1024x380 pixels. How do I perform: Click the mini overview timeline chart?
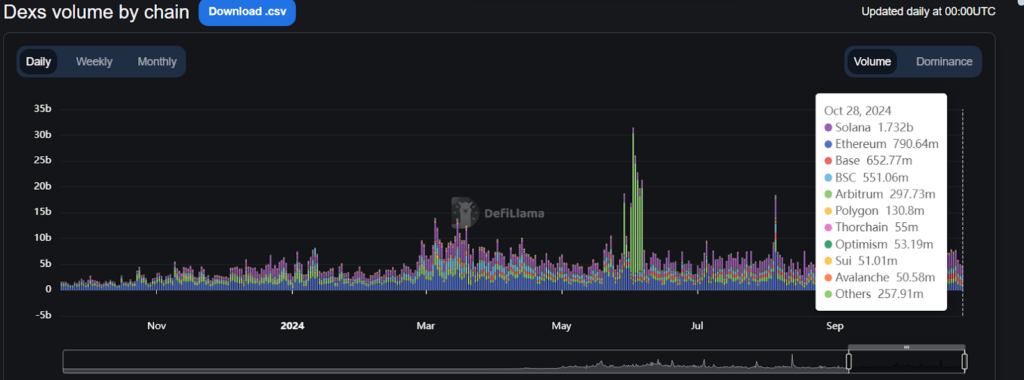514,361
